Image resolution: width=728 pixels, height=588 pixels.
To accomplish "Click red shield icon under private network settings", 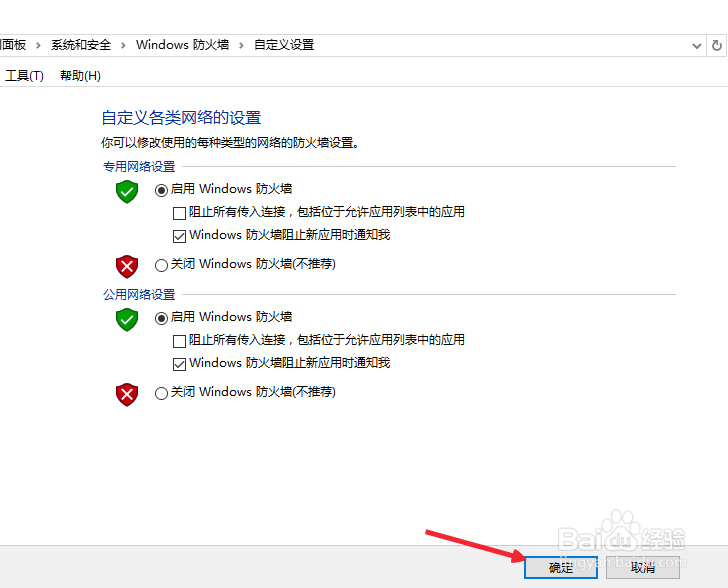I will click(x=127, y=266).
